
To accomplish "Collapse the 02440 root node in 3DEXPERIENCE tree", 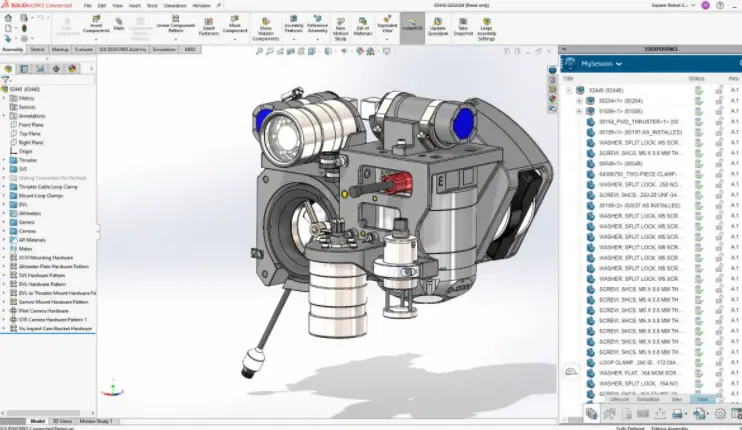I will coord(569,90).
